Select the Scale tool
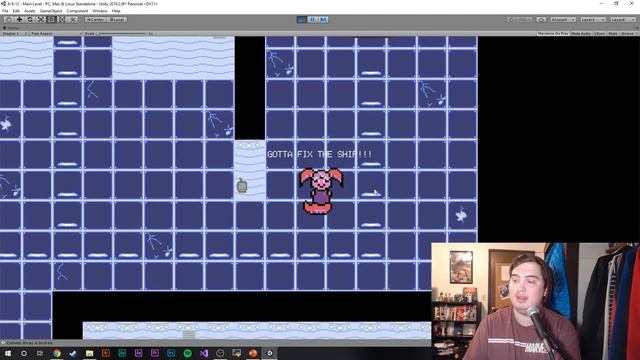640x360 pixels. pos(40,20)
